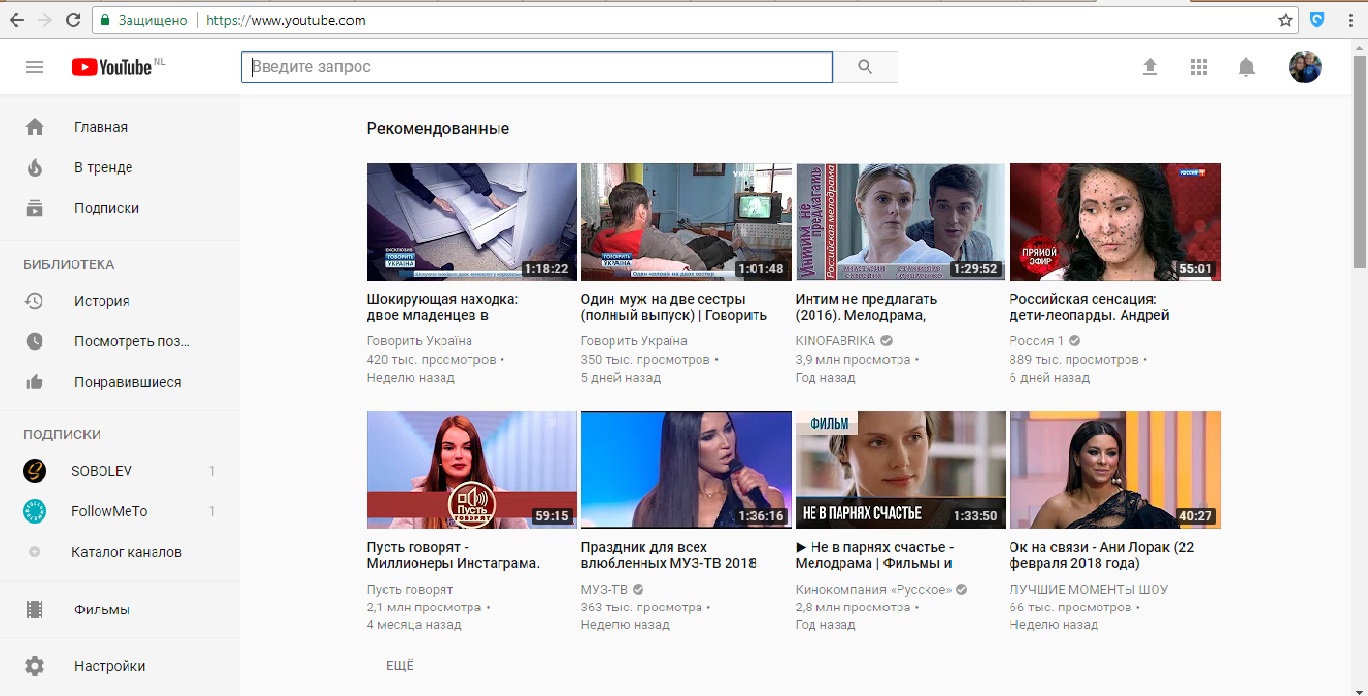This screenshot has height=696, width=1368.
Task: Open SOBOLEV channel subscription
Action: [x=101, y=471]
